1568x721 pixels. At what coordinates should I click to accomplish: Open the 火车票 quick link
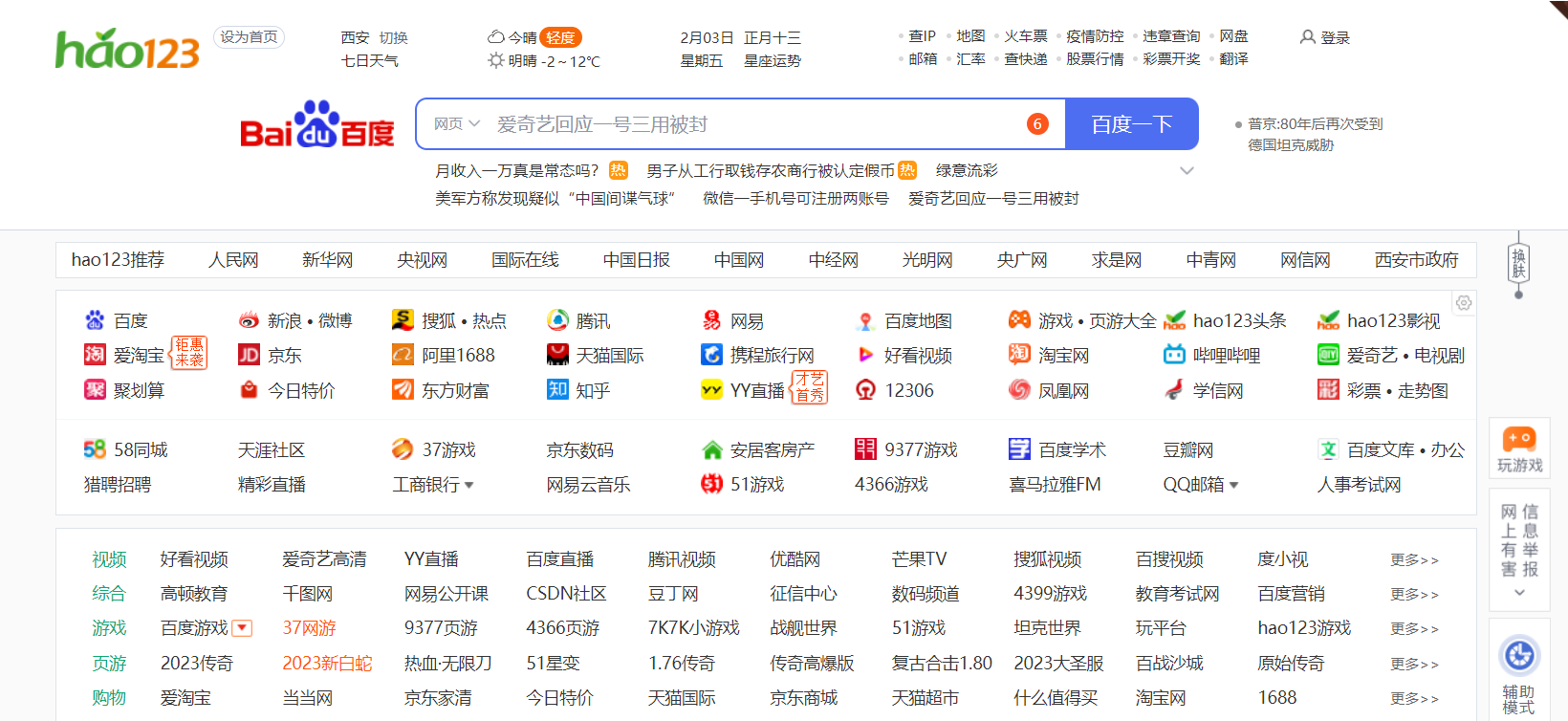1026,35
